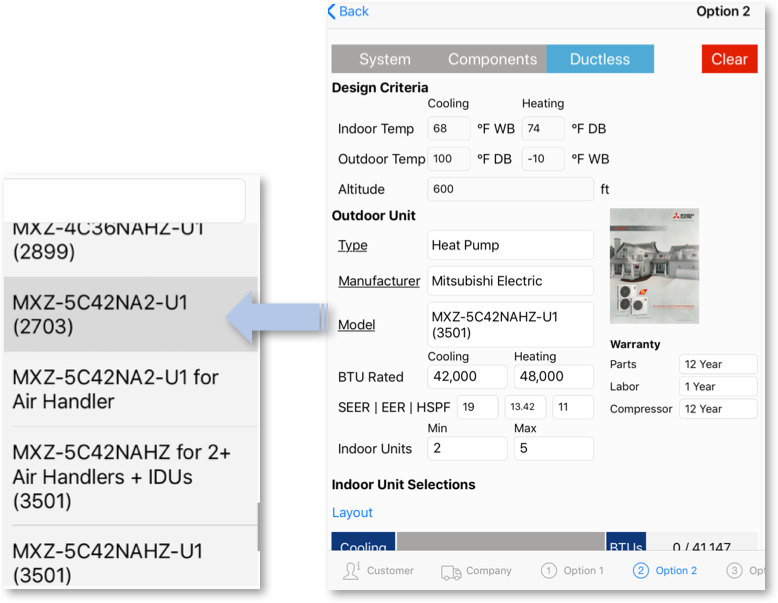Open the Model dropdown MXZ-5C42NAHZ-U1

(x=510, y=325)
